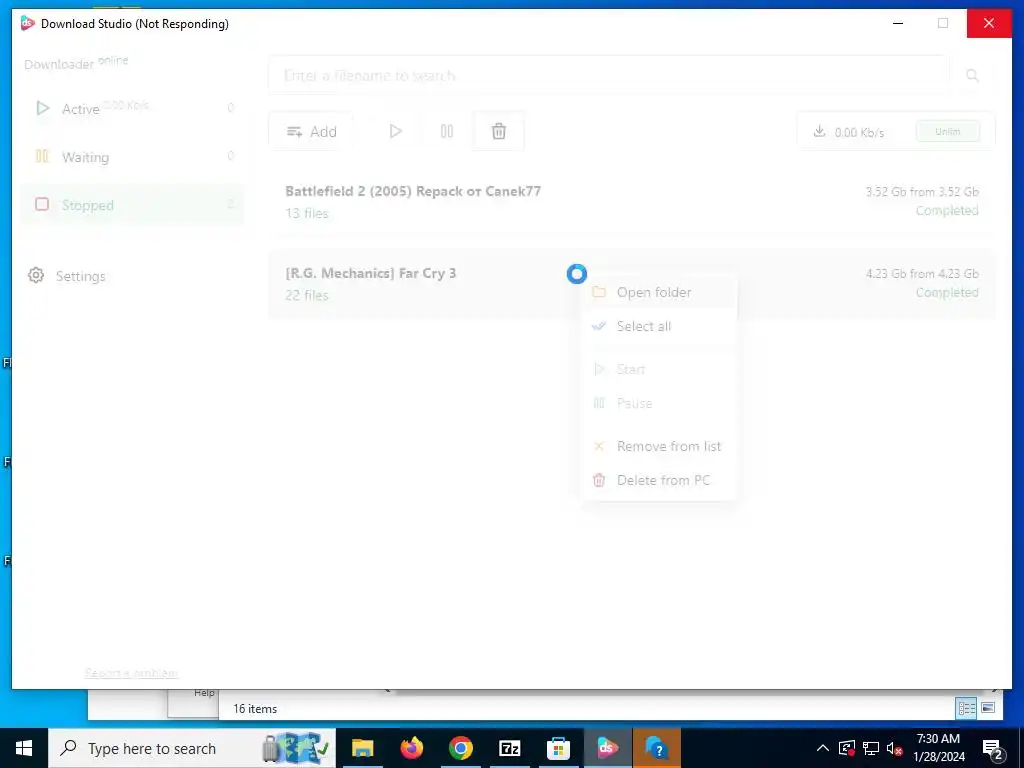Click the Completed status of Battlefield 2
Image resolution: width=1024 pixels, height=768 pixels.
947,210
